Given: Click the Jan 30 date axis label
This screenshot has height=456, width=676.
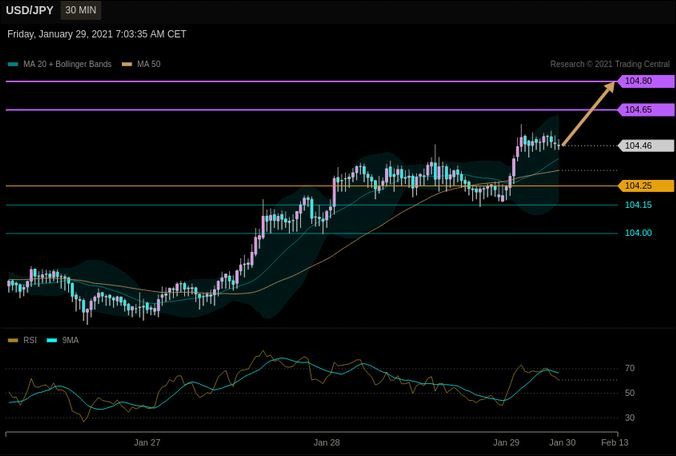Looking at the screenshot, I should click(x=562, y=443).
